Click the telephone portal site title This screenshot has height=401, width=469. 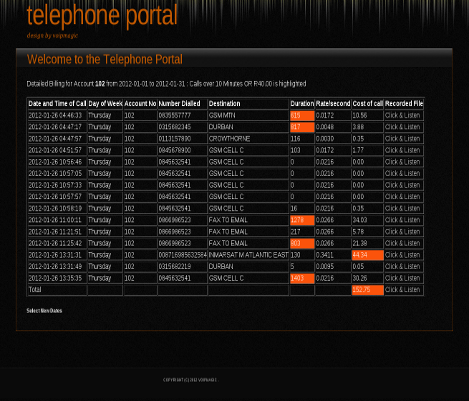point(102,15)
